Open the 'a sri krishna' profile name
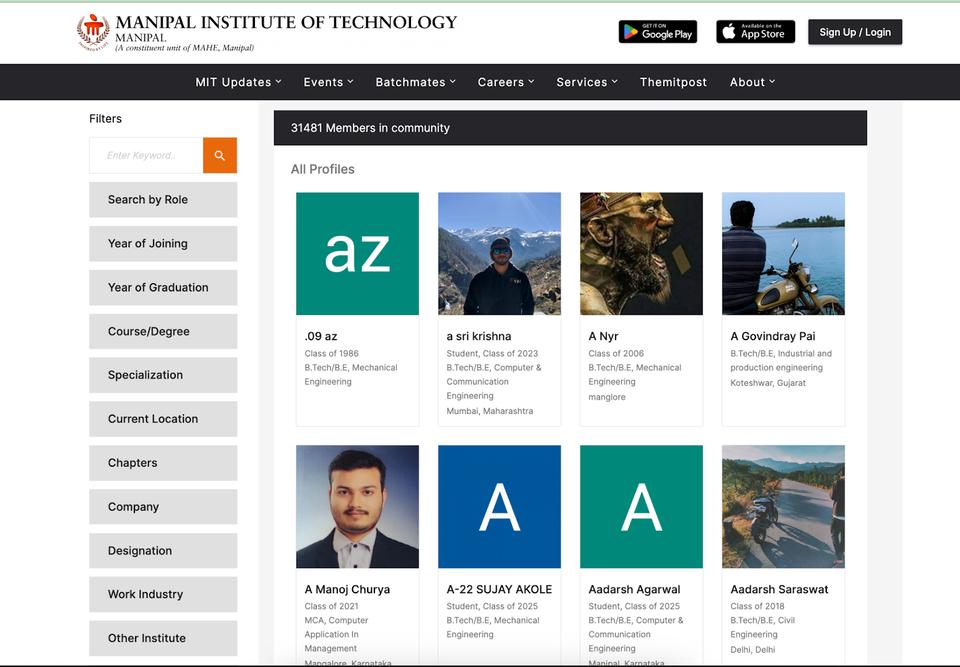The width and height of the screenshot is (960, 667). point(479,336)
